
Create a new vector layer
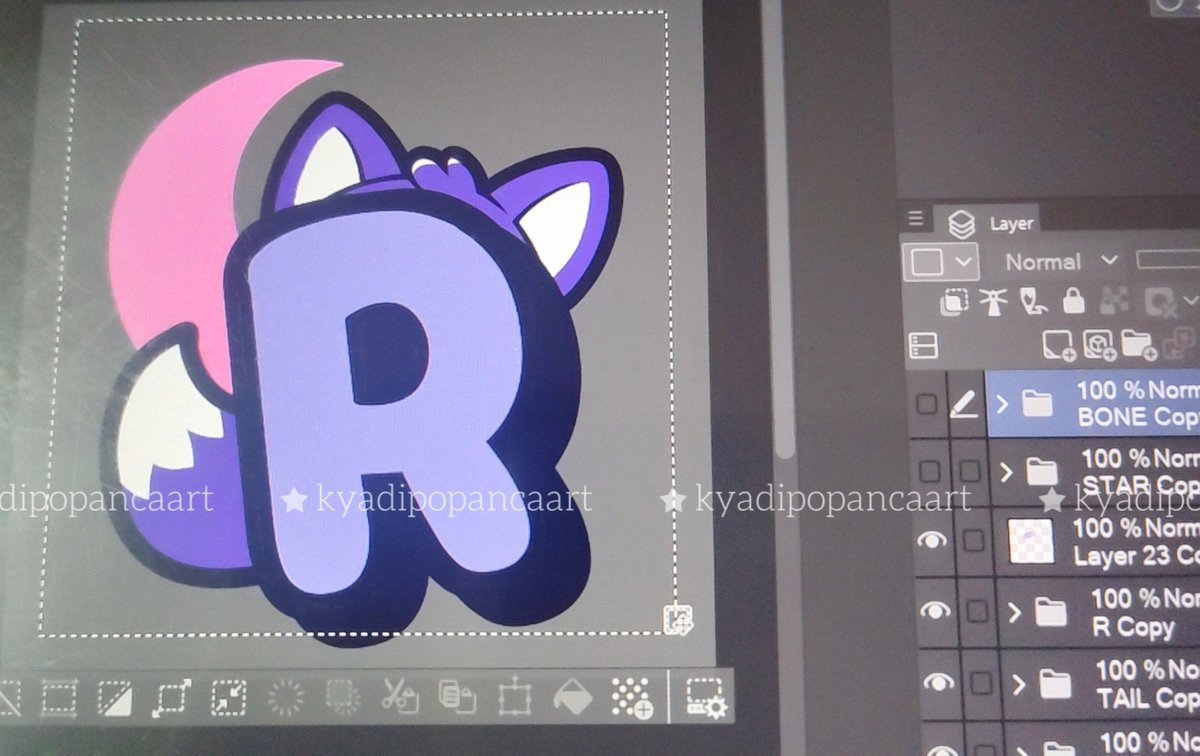(1098, 346)
